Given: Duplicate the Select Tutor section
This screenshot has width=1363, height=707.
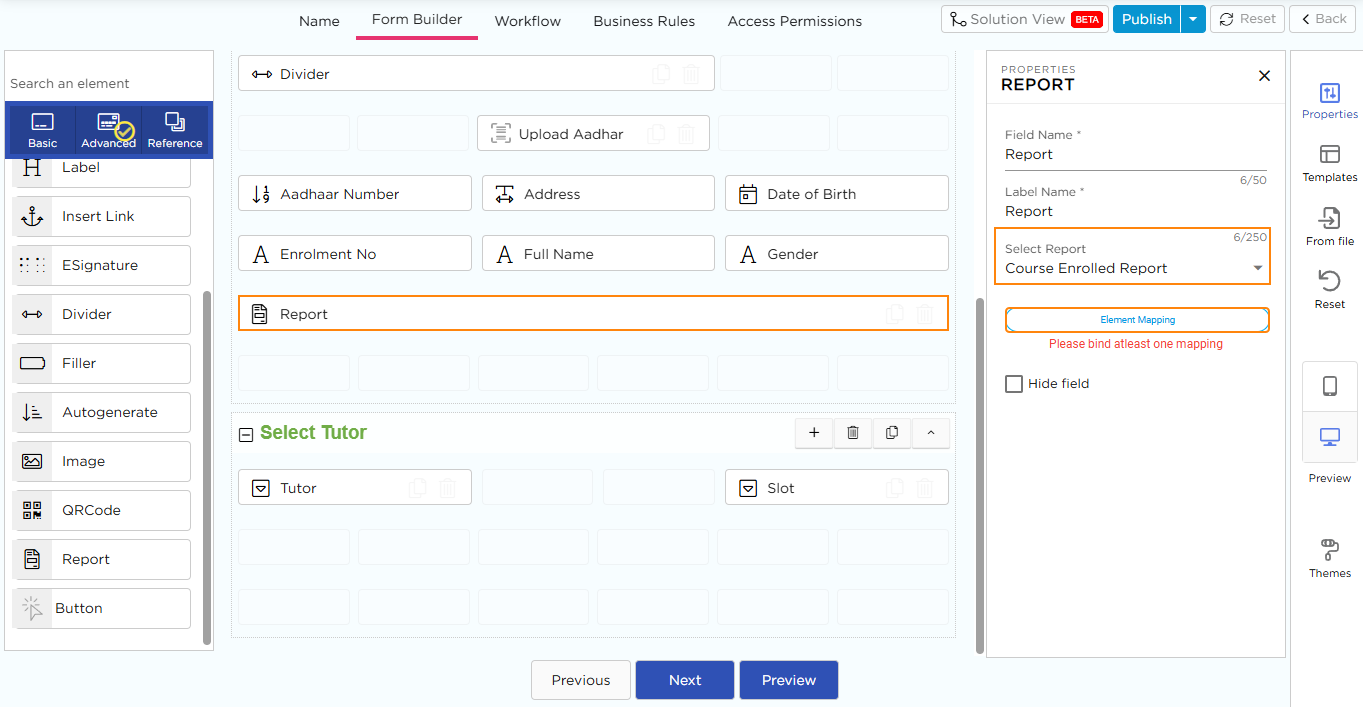Looking at the screenshot, I should [892, 433].
